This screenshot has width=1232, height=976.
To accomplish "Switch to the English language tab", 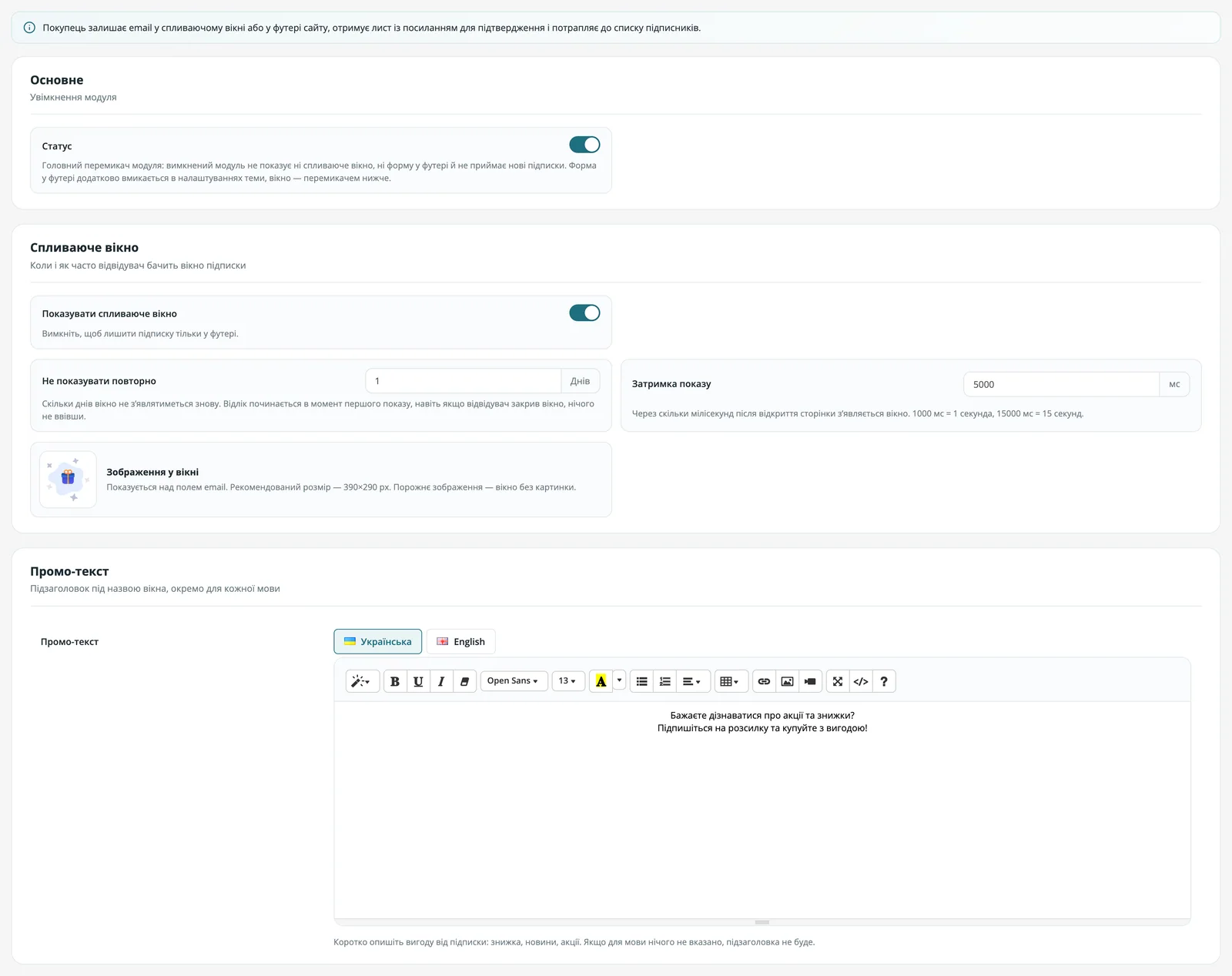I will (460, 641).
